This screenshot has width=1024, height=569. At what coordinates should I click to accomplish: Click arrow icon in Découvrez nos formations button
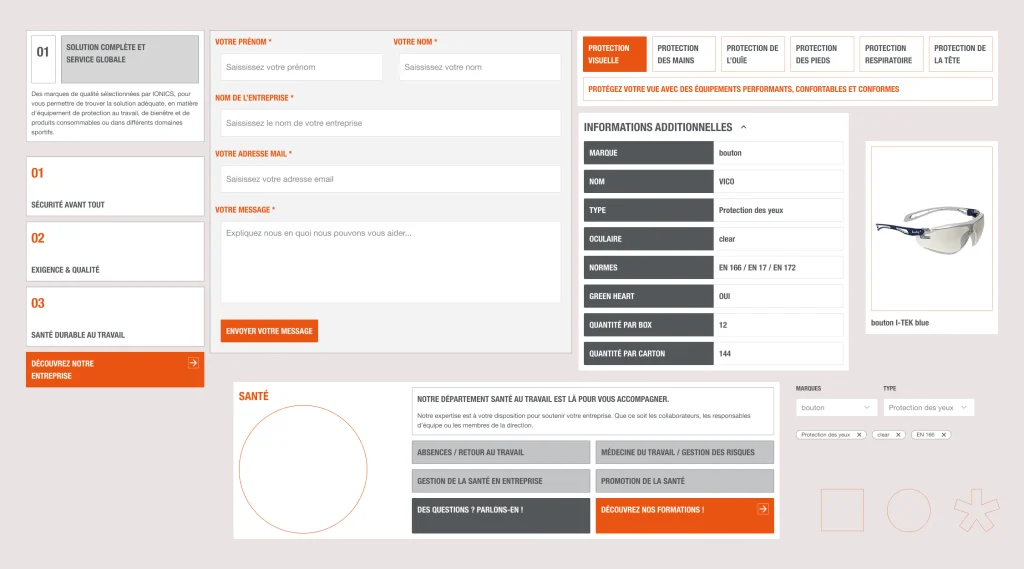coord(763,509)
